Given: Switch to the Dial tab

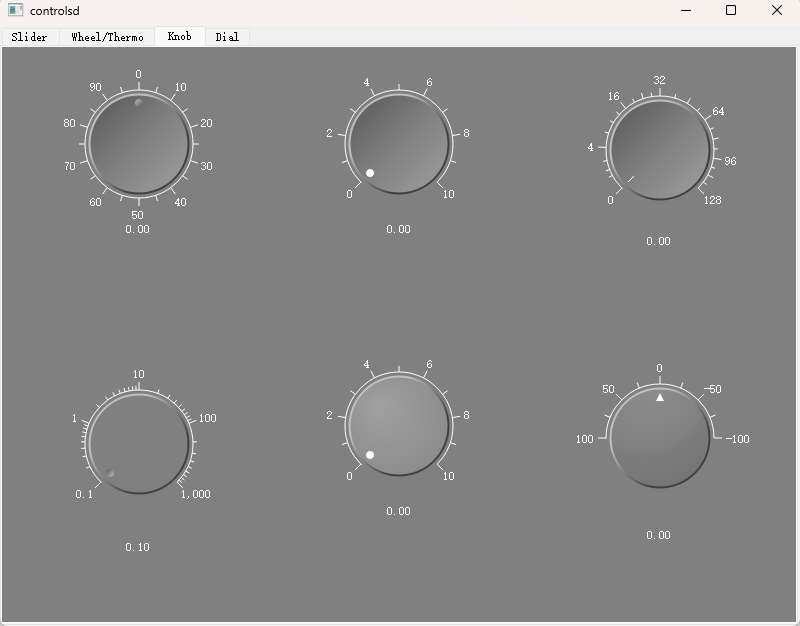Looking at the screenshot, I should (x=226, y=37).
